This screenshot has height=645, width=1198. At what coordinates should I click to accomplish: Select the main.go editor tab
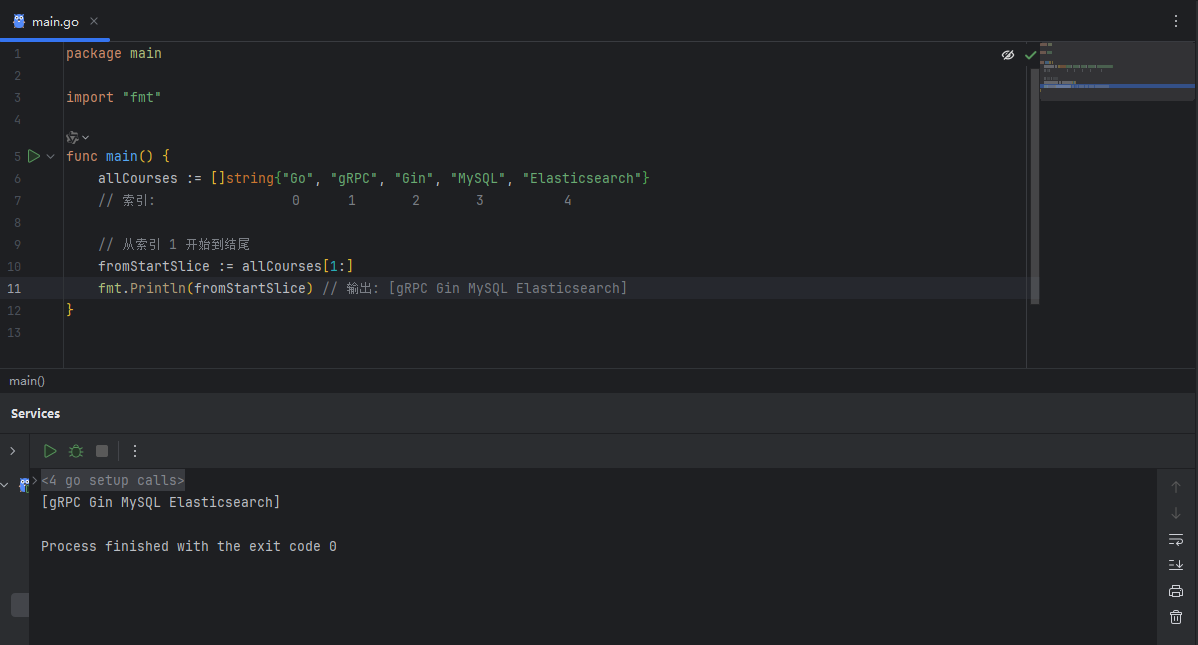click(55, 21)
